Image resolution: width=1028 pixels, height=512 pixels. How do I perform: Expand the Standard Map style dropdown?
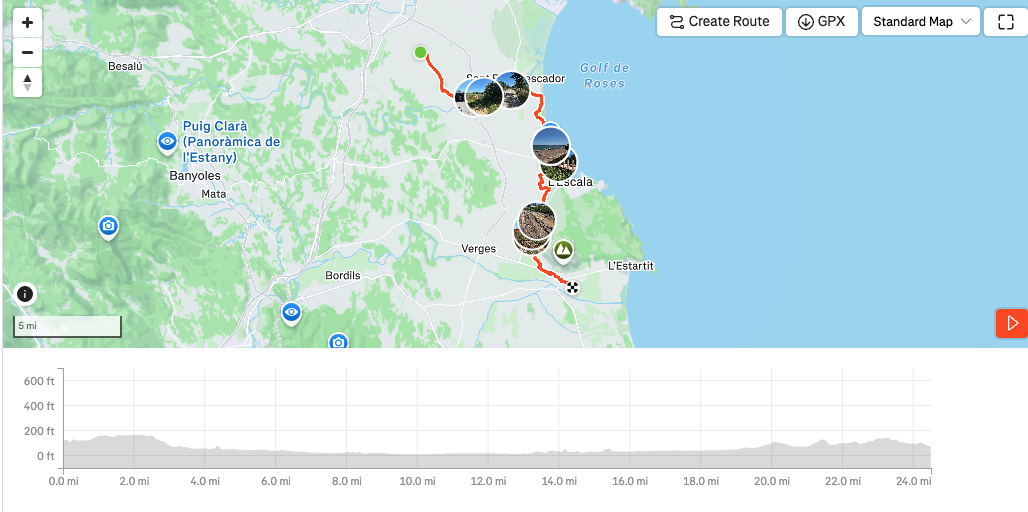(x=920, y=22)
